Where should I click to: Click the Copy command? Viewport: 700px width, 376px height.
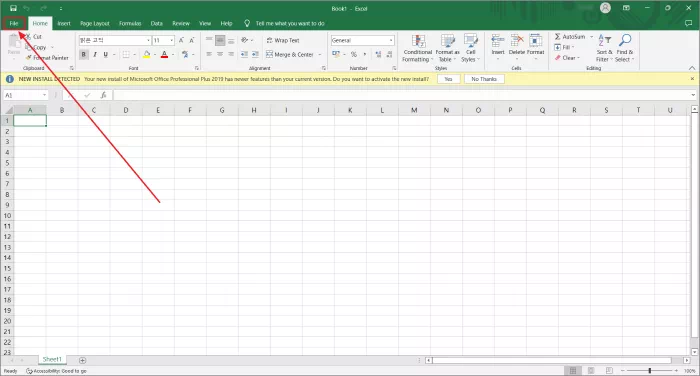click(37, 47)
